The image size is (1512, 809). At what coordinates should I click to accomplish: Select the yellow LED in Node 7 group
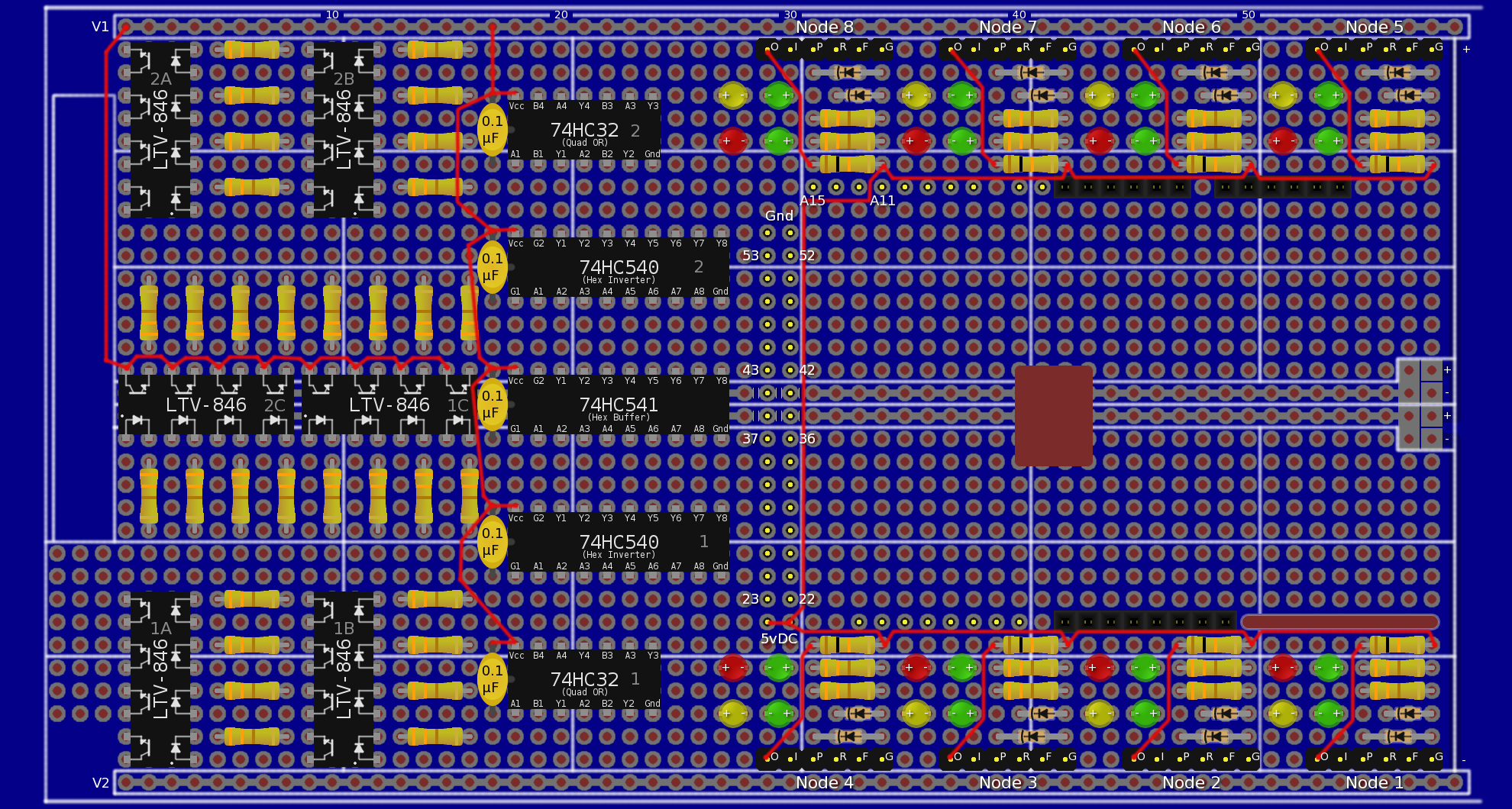click(916, 95)
